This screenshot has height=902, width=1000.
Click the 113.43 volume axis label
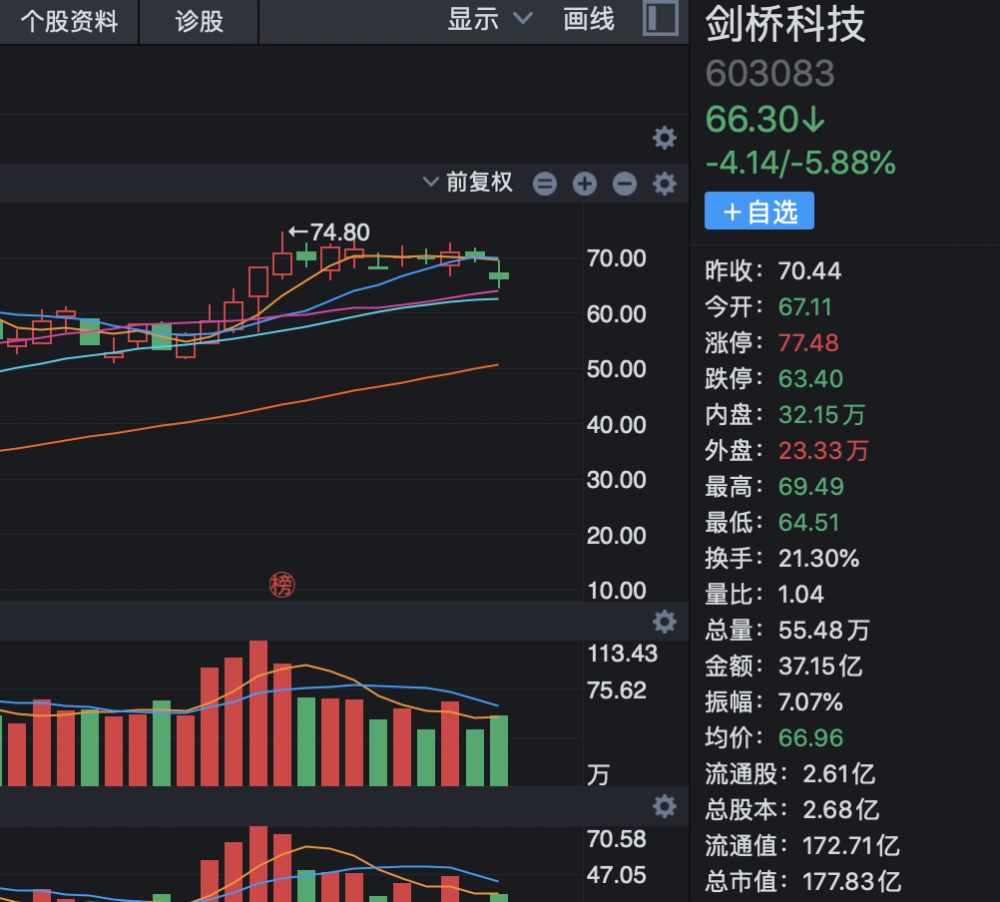tap(622, 653)
